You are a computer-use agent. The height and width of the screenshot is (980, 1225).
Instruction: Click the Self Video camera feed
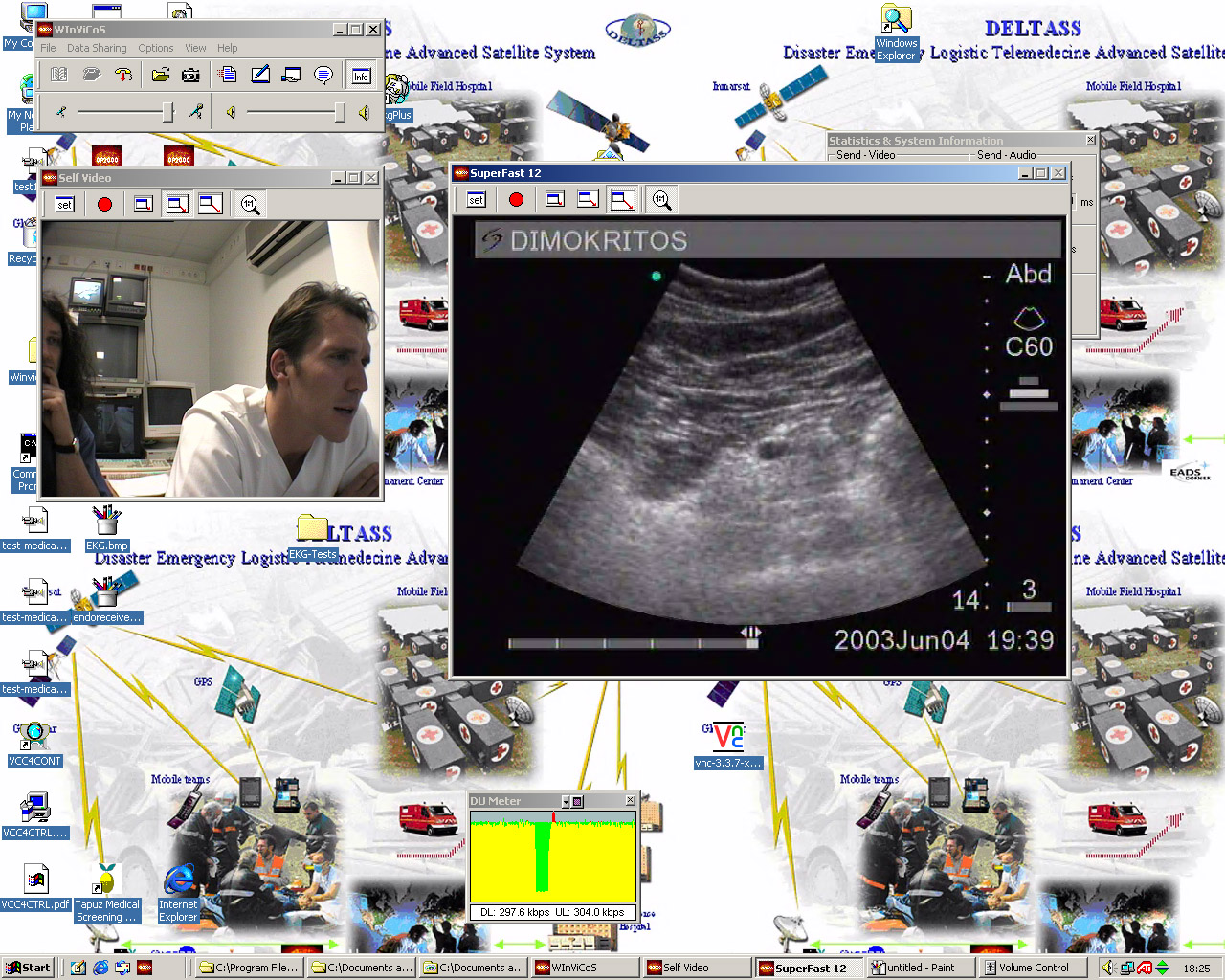(211, 359)
